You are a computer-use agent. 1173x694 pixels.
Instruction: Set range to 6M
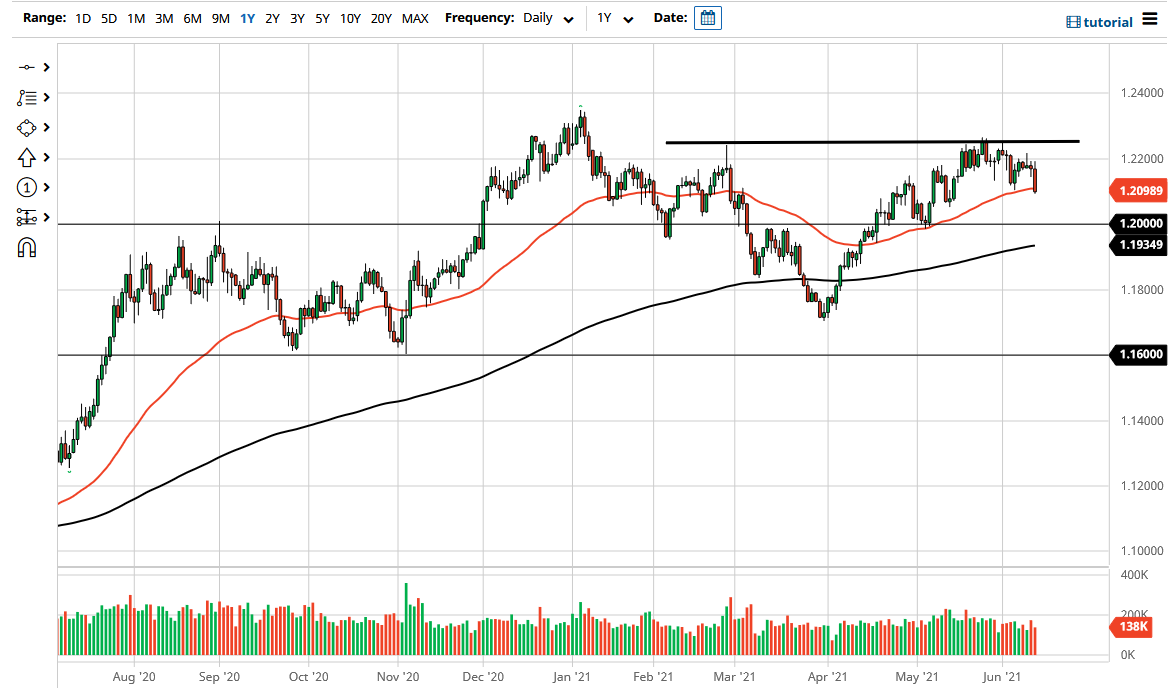192,18
